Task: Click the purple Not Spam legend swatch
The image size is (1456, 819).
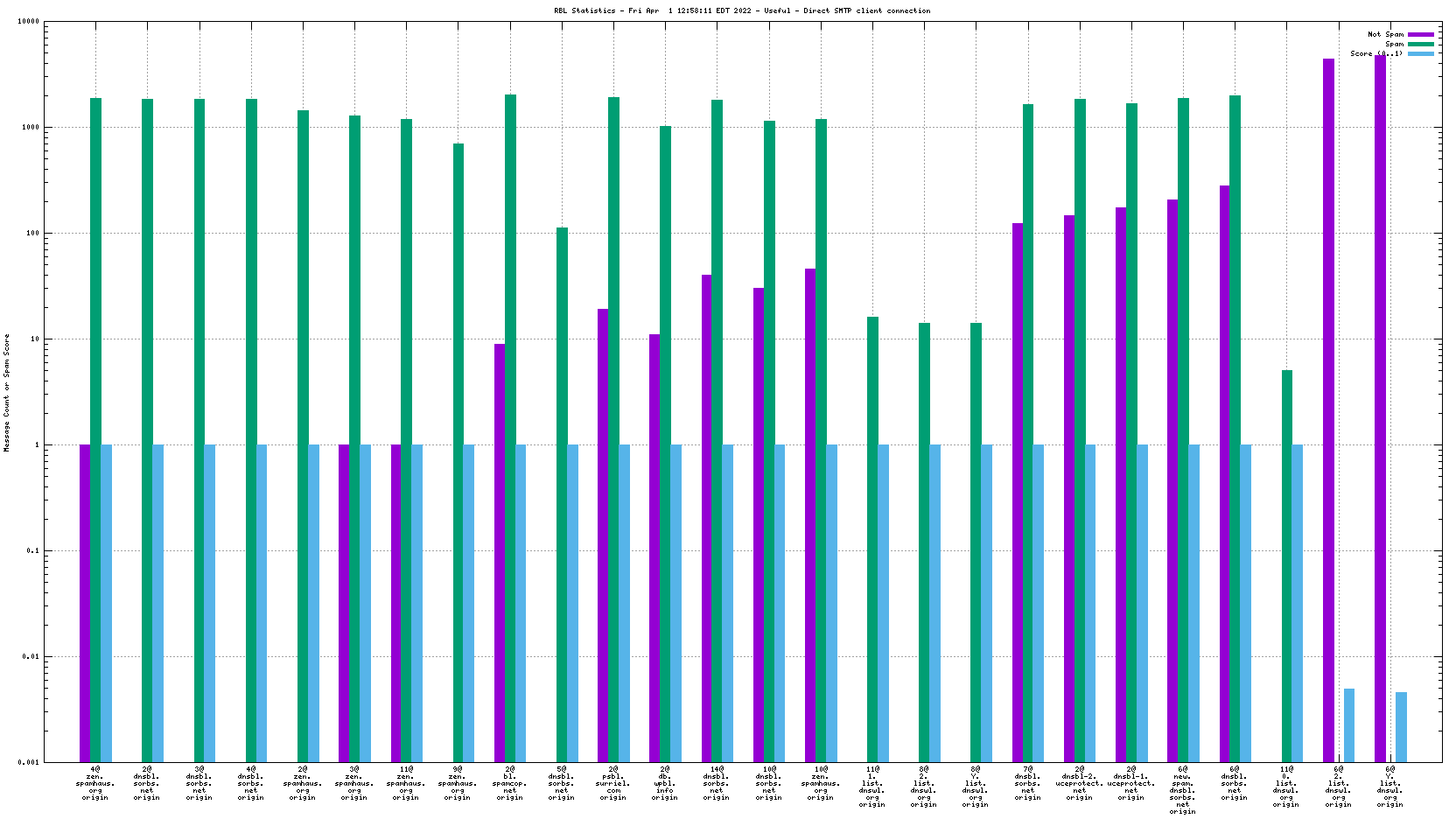Action: tap(1421, 35)
